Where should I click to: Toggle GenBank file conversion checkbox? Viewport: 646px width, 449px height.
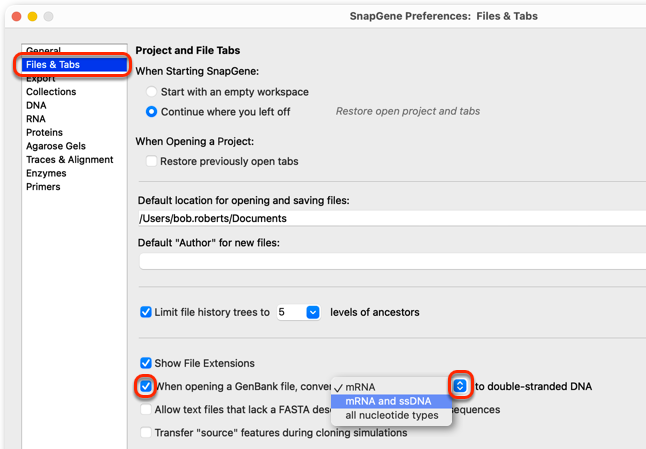click(x=146, y=386)
